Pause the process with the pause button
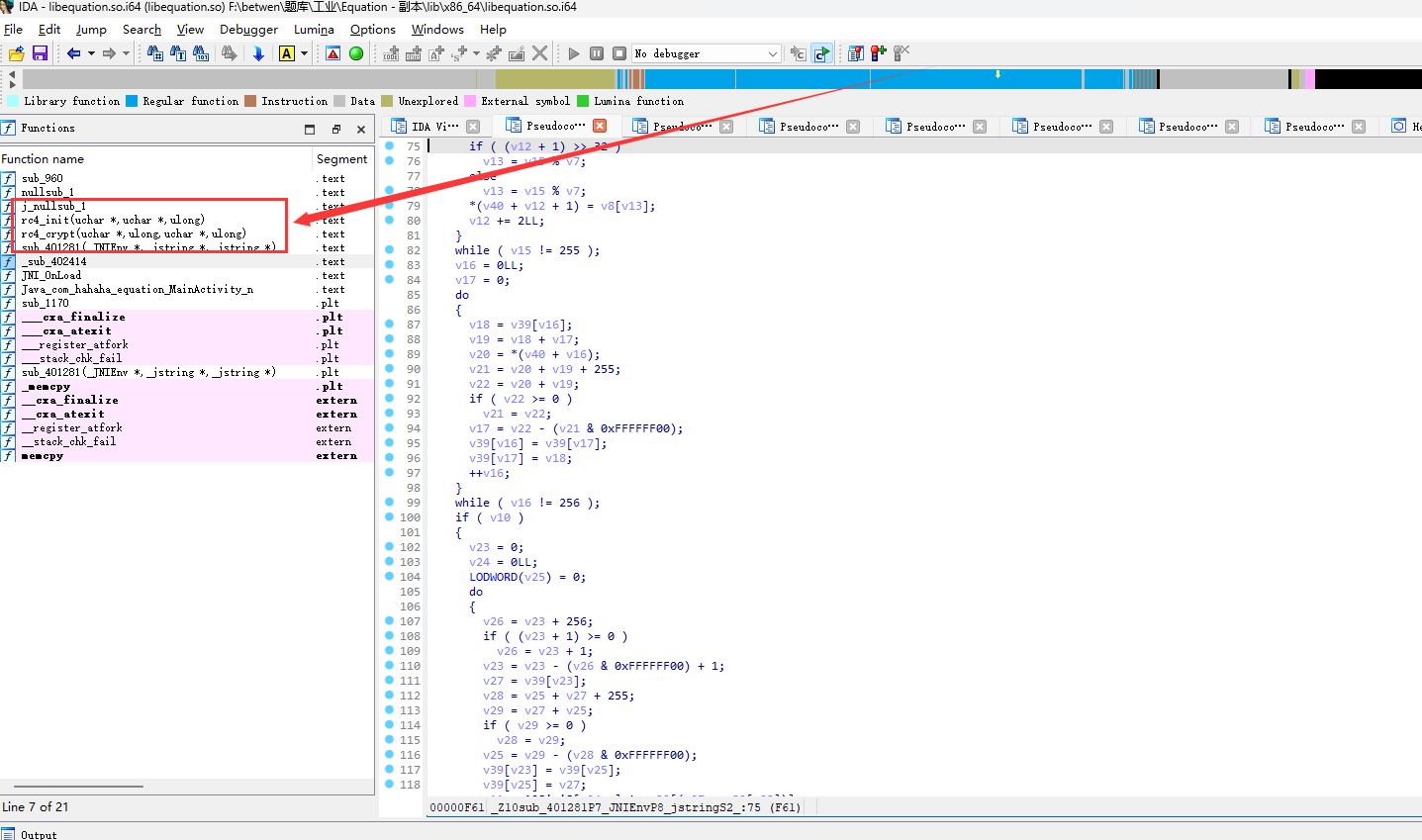Screen dimensions: 1422x840 (597, 53)
